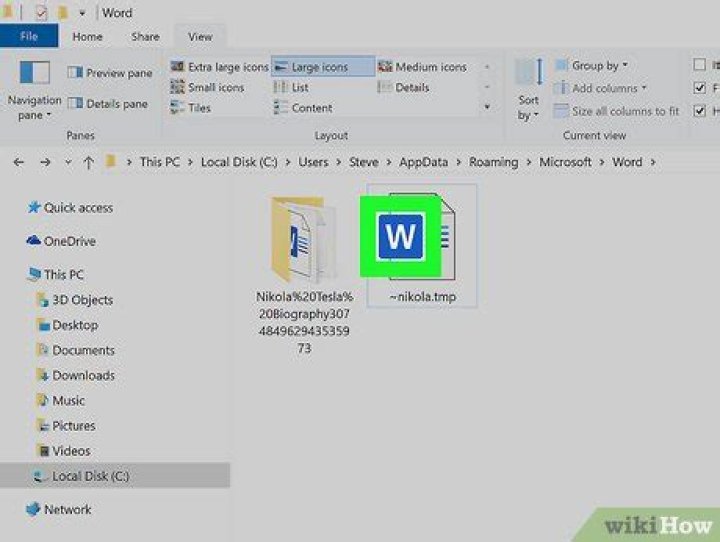This screenshot has height=542, width=720.
Task: Open the Nikola Tesla Biography folder
Action: pyautogui.click(x=296, y=240)
